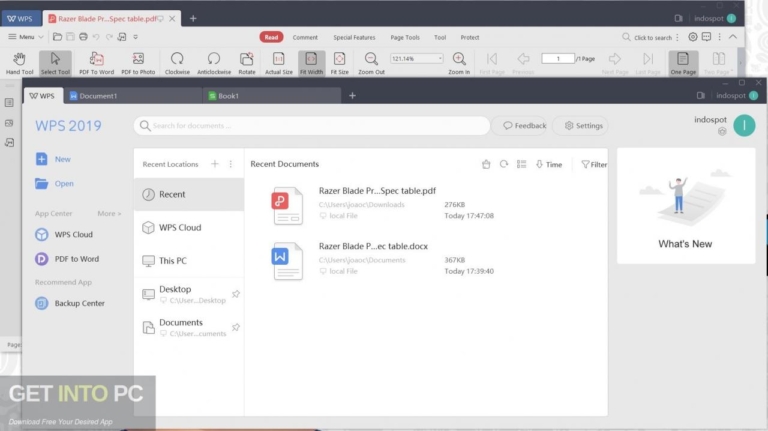
Task: Select This PC location
Action: pos(189,261)
